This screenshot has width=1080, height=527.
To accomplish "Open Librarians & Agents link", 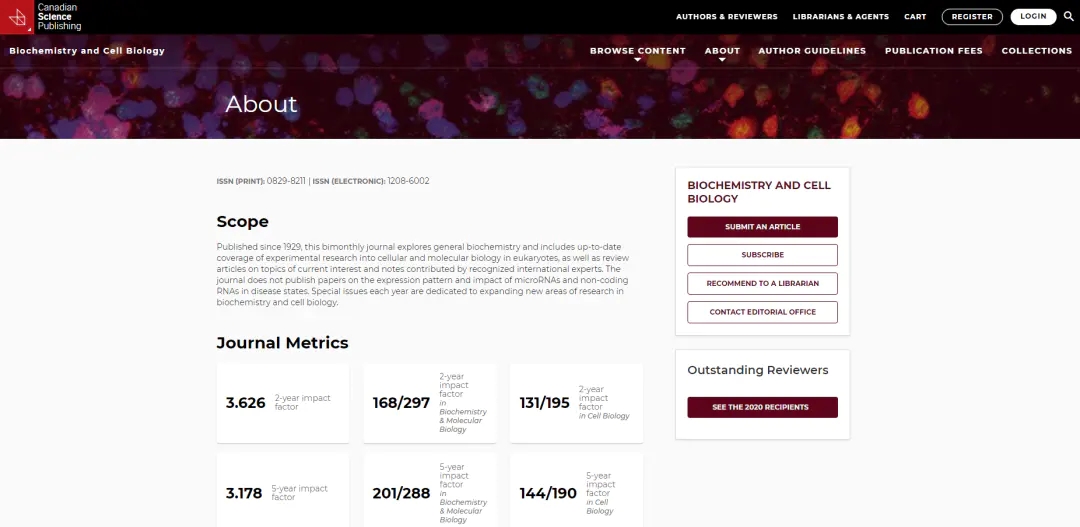I will (x=840, y=17).
